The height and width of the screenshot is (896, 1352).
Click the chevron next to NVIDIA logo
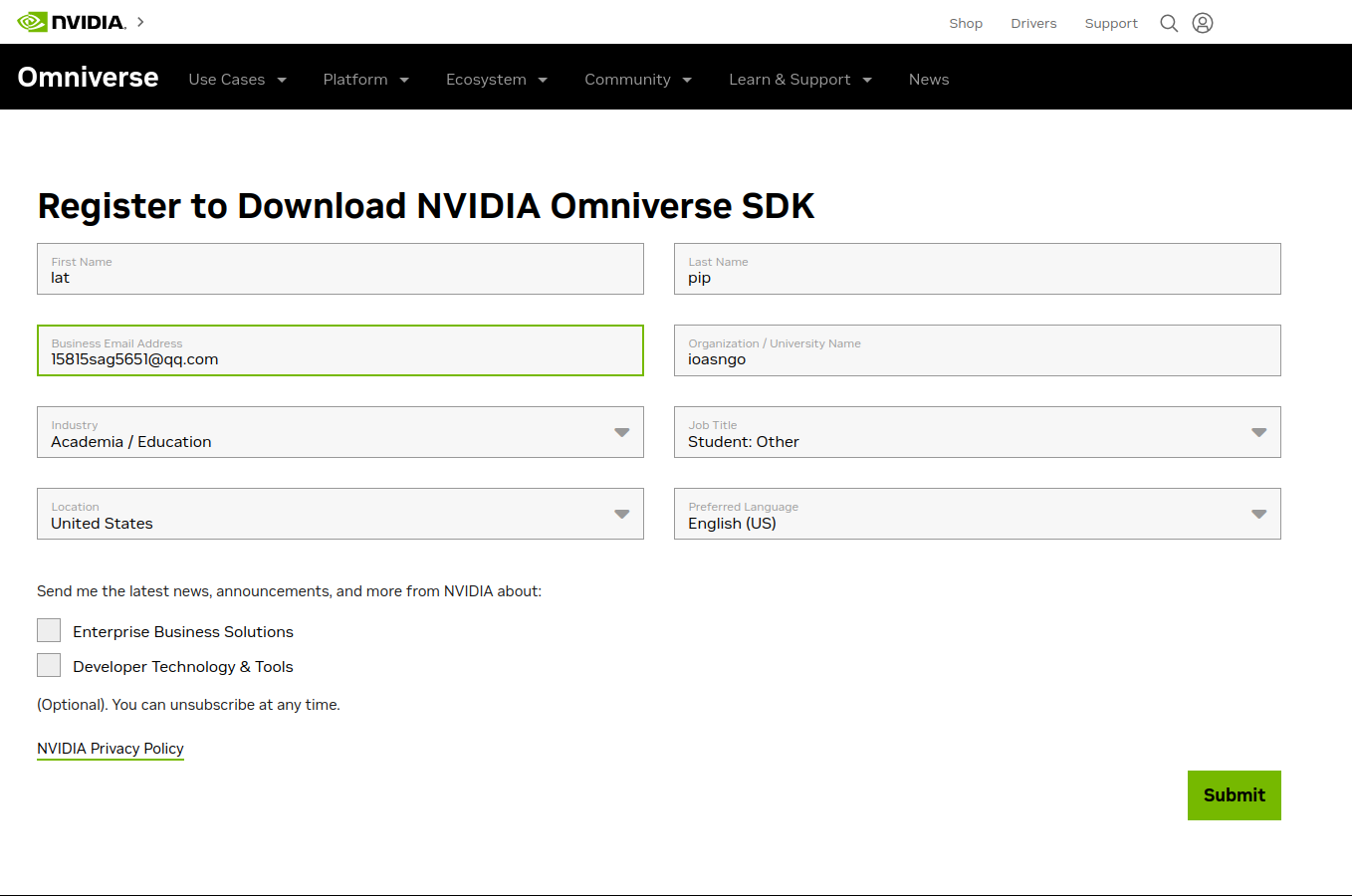[140, 22]
